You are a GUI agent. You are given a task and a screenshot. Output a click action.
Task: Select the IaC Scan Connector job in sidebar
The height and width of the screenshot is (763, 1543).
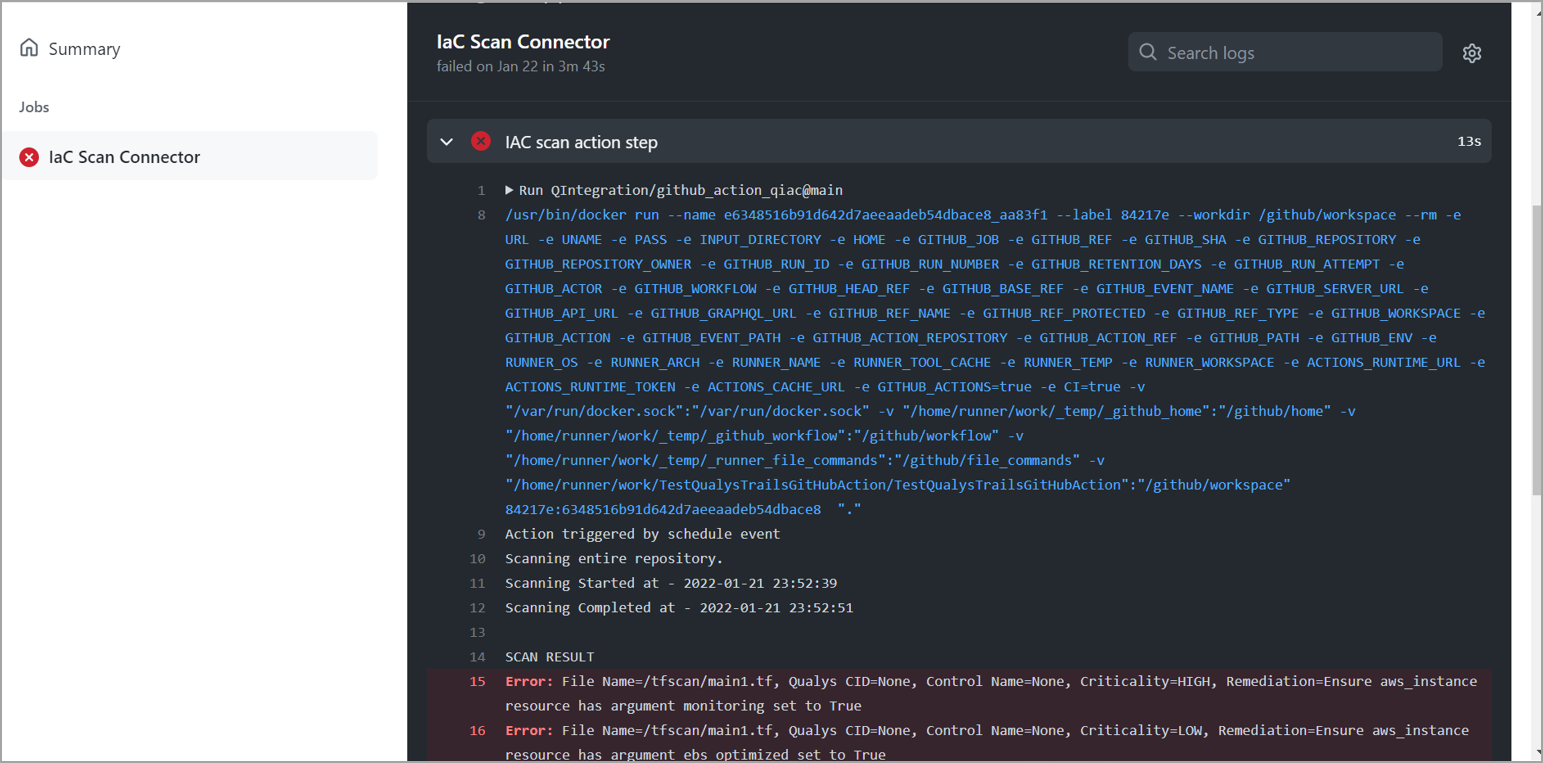(124, 157)
